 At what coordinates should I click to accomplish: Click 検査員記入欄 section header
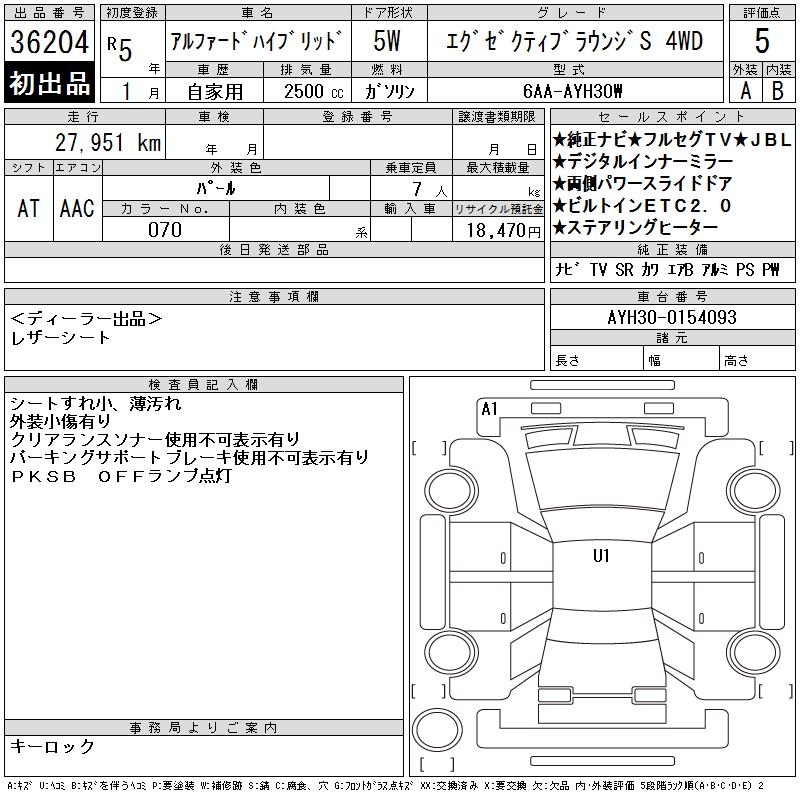pos(204,384)
